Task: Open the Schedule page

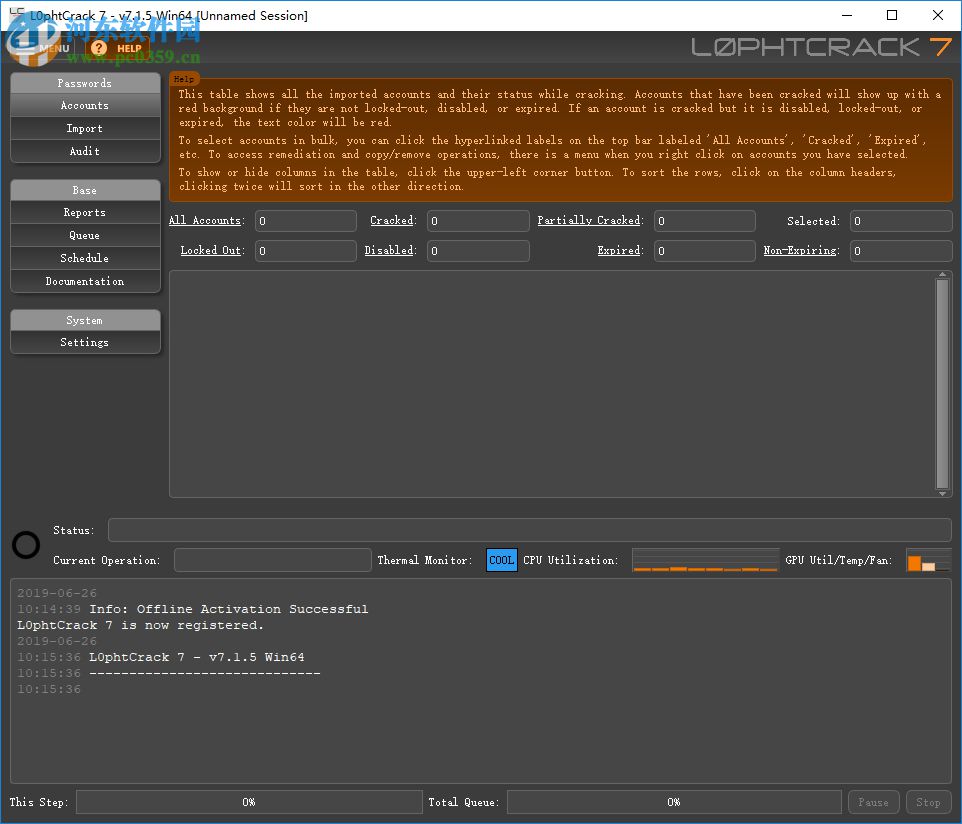Action: click(x=85, y=258)
